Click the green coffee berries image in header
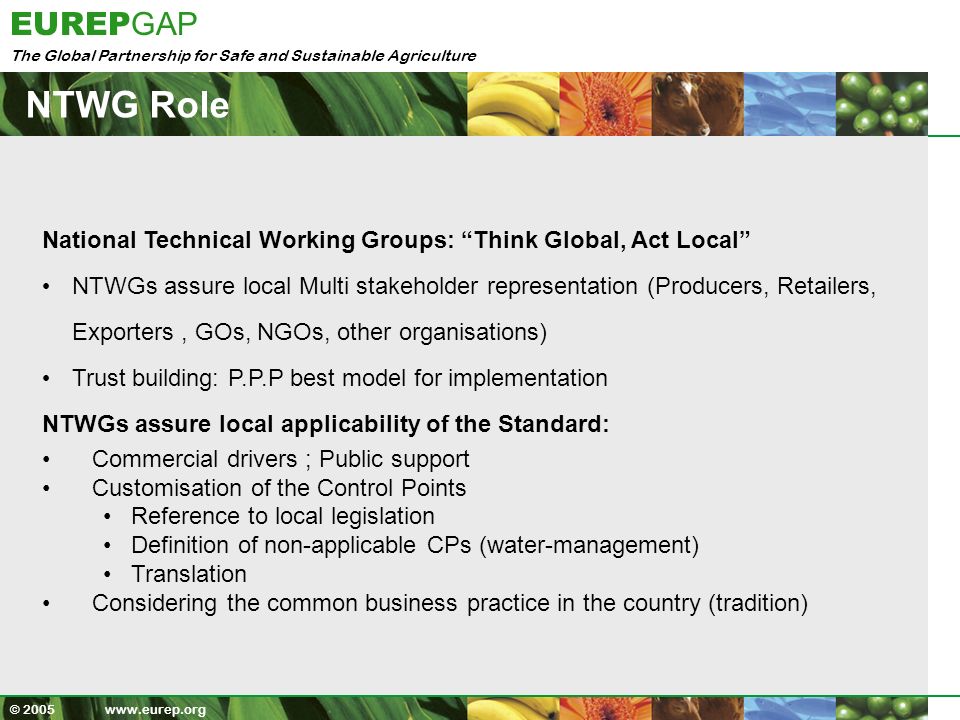This screenshot has height=720, width=960. click(x=882, y=103)
